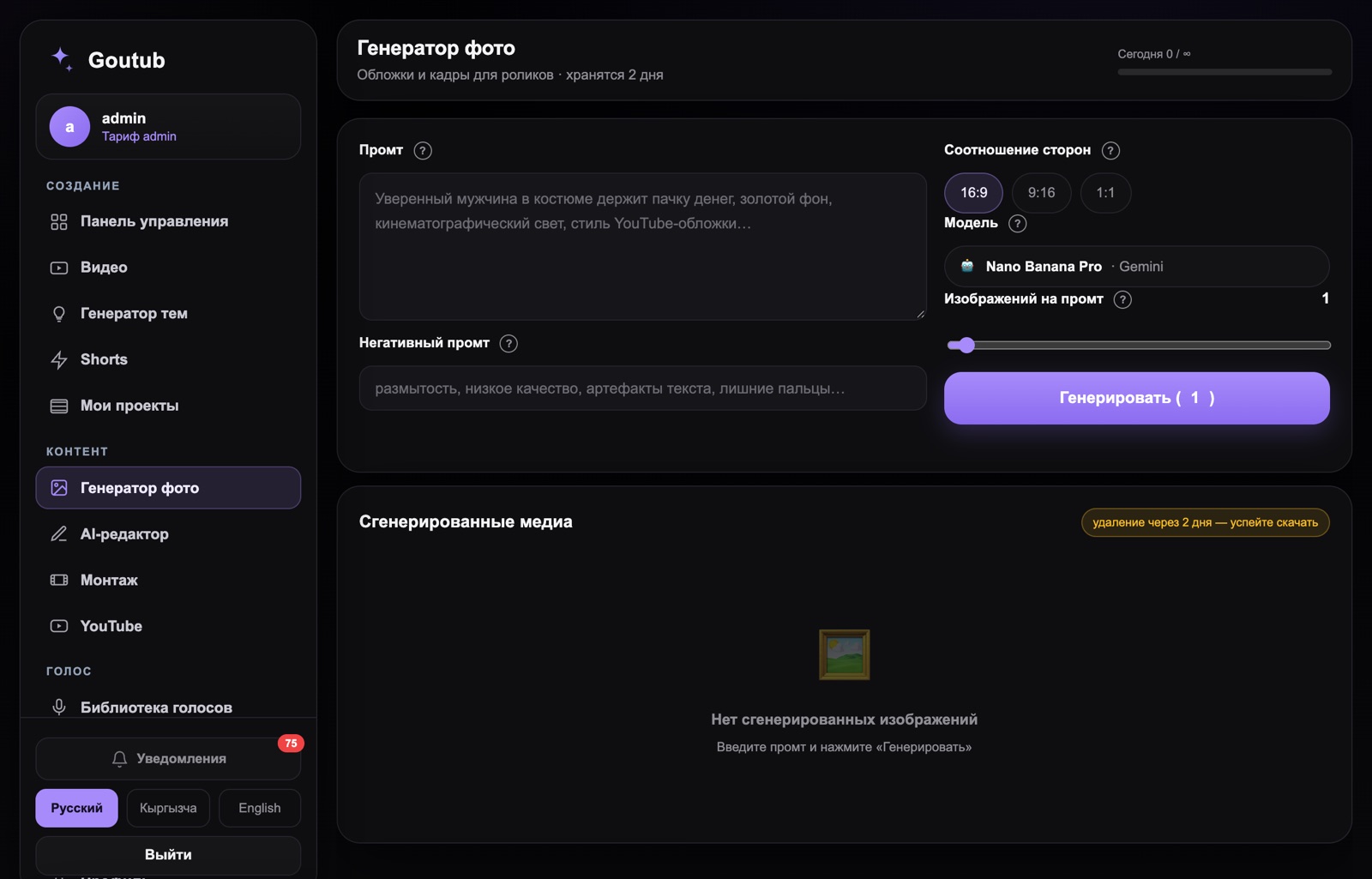This screenshot has width=1372, height=879.
Task: Select the 9:16 aspect ratio
Action: point(1041,193)
